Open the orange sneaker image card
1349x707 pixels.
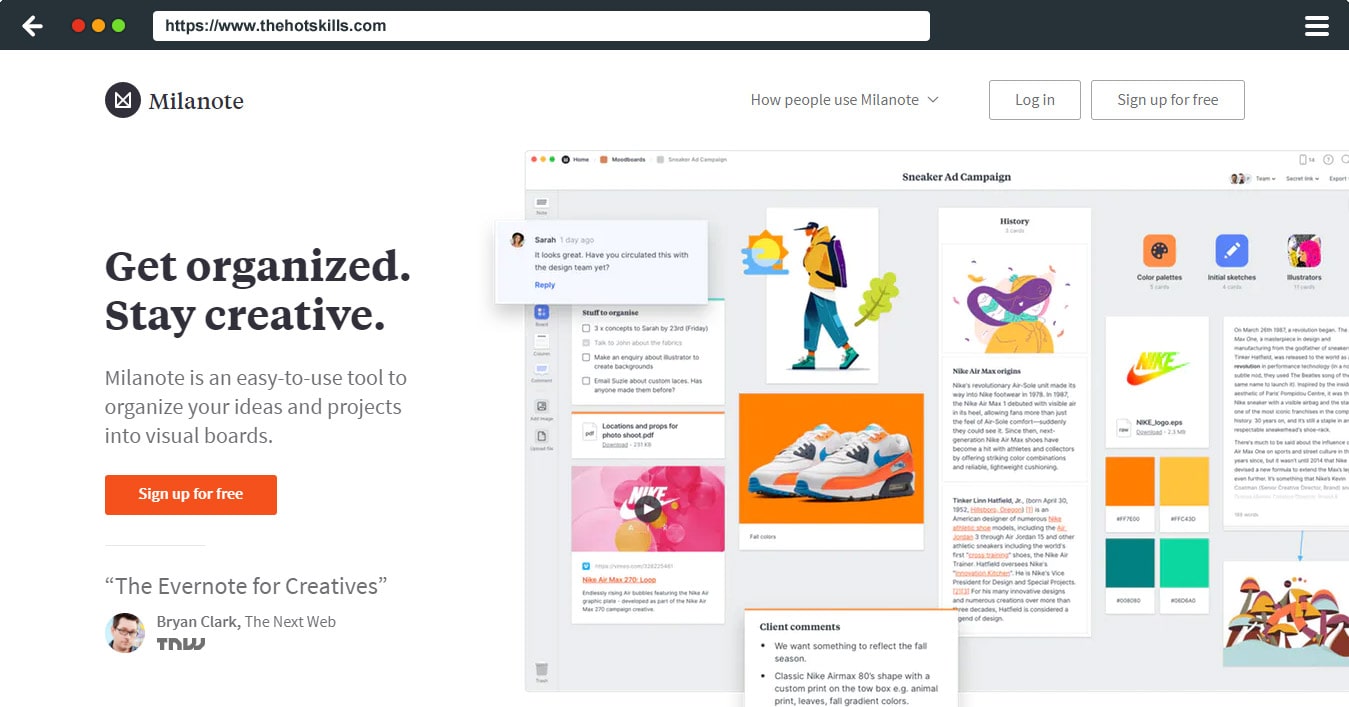[x=831, y=458]
